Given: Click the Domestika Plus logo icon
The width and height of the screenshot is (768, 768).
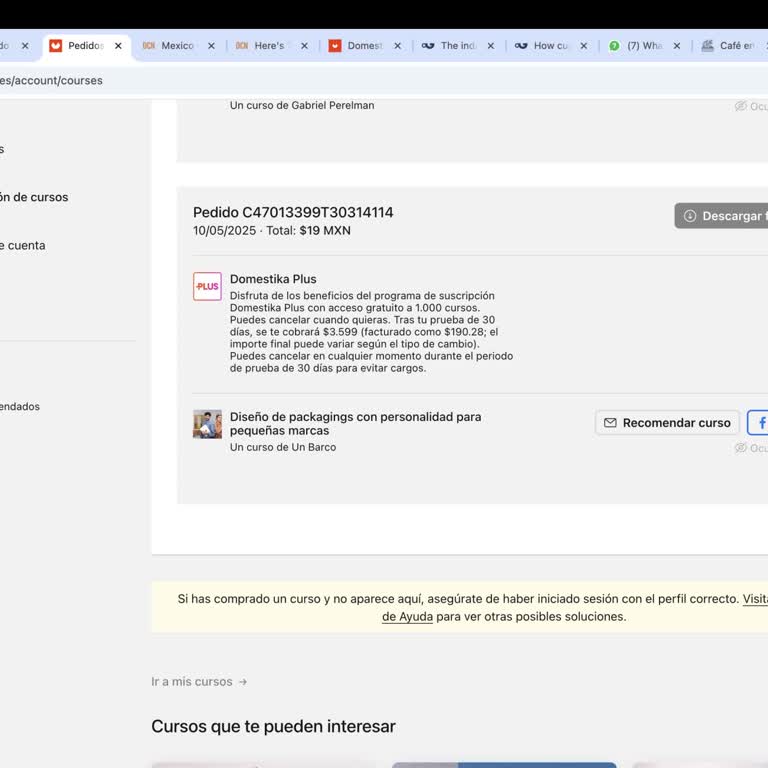Looking at the screenshot, I should point(207,286).
